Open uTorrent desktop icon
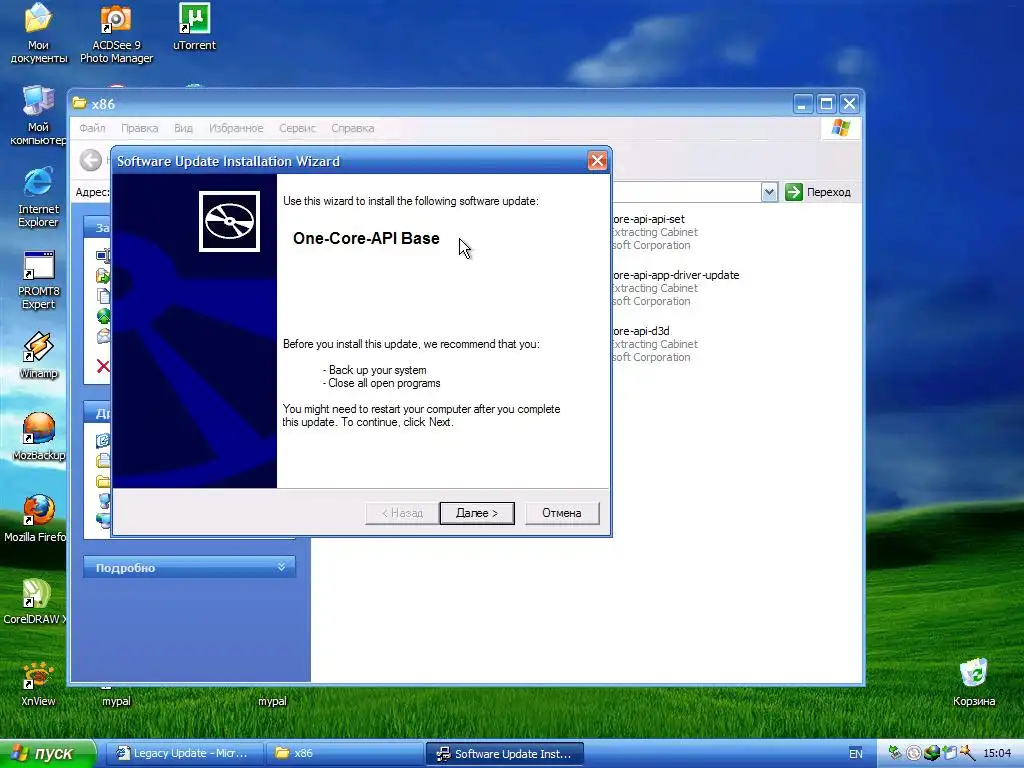This screenshot has height=768, width=1024. pyautogui.click(x=194, y=27)
